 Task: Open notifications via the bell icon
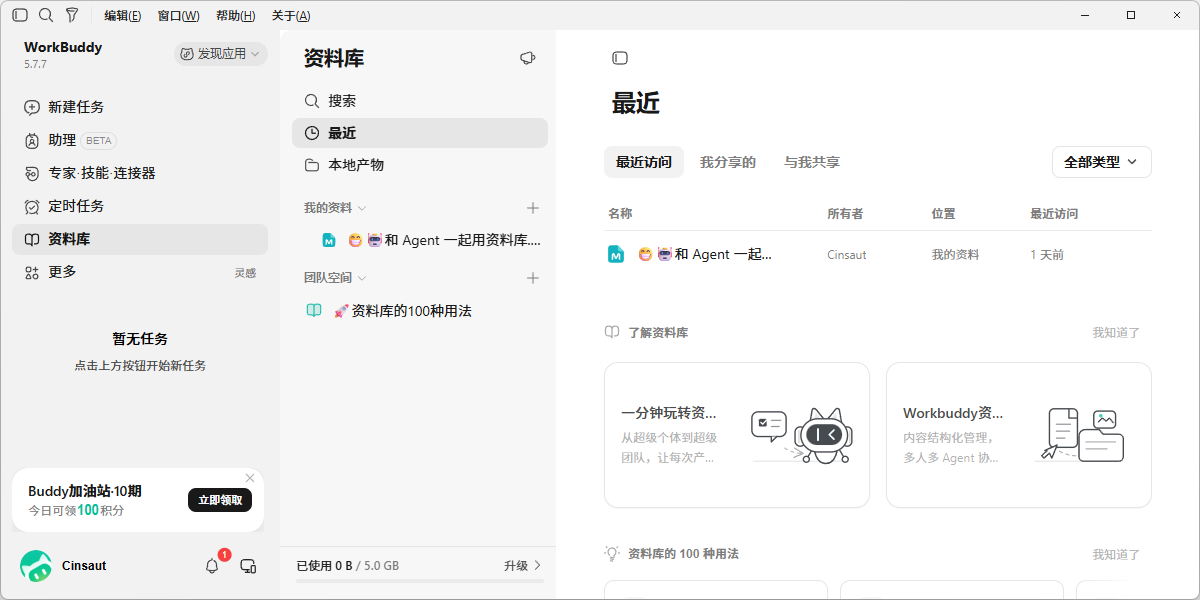(212, 566)
